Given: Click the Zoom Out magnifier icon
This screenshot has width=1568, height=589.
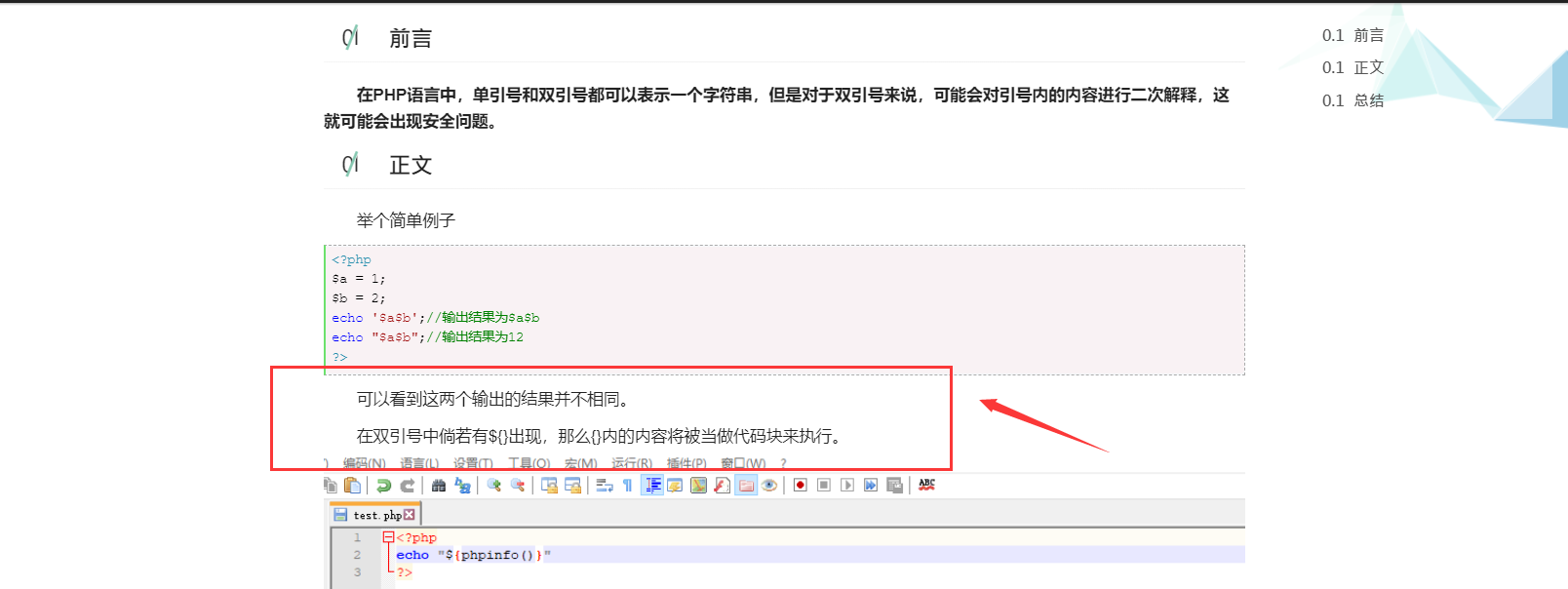Looking at the screenshot, I should (518, 486).
